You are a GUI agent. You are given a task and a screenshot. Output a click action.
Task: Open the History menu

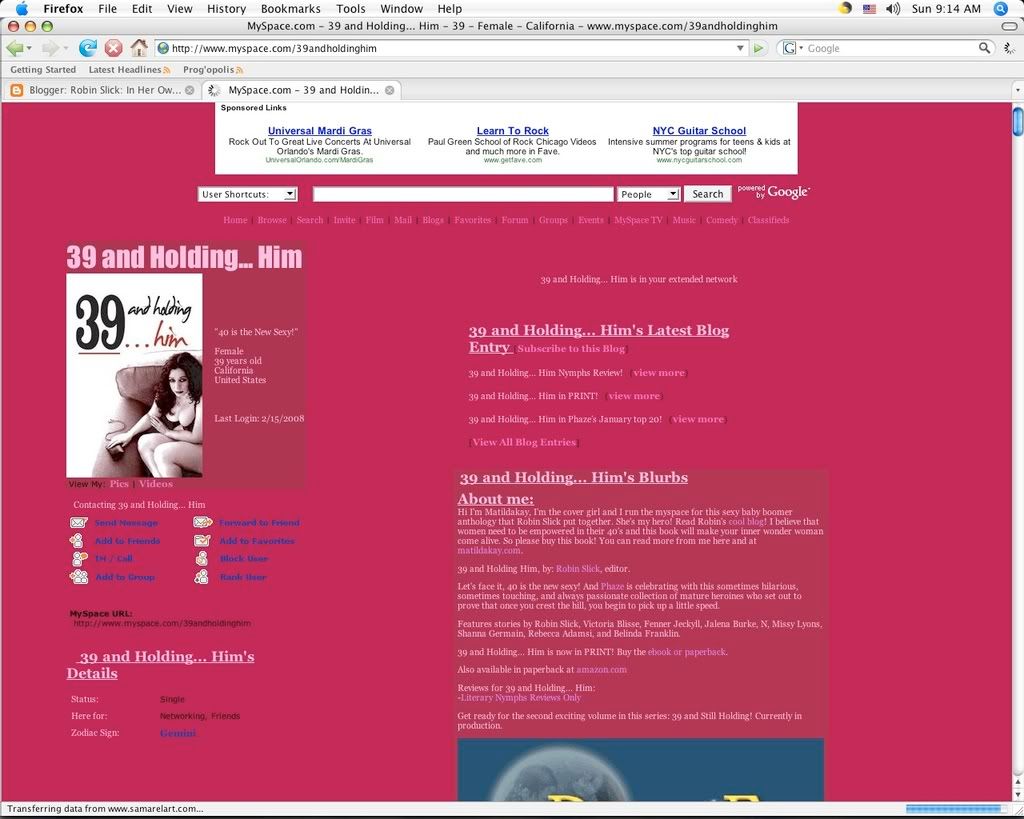[x=226, y=8]
